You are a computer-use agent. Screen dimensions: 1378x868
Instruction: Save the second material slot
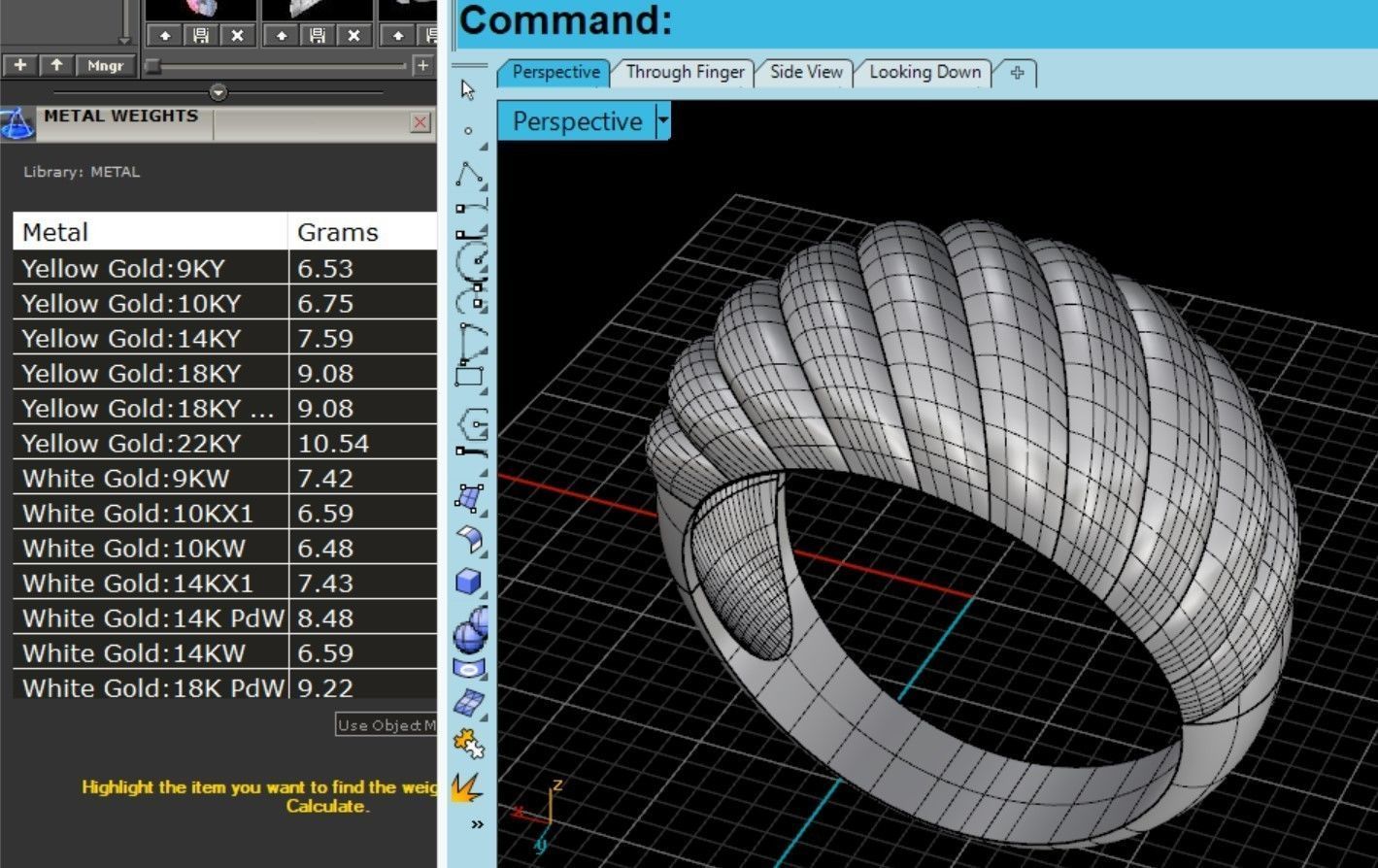[318, 36]
